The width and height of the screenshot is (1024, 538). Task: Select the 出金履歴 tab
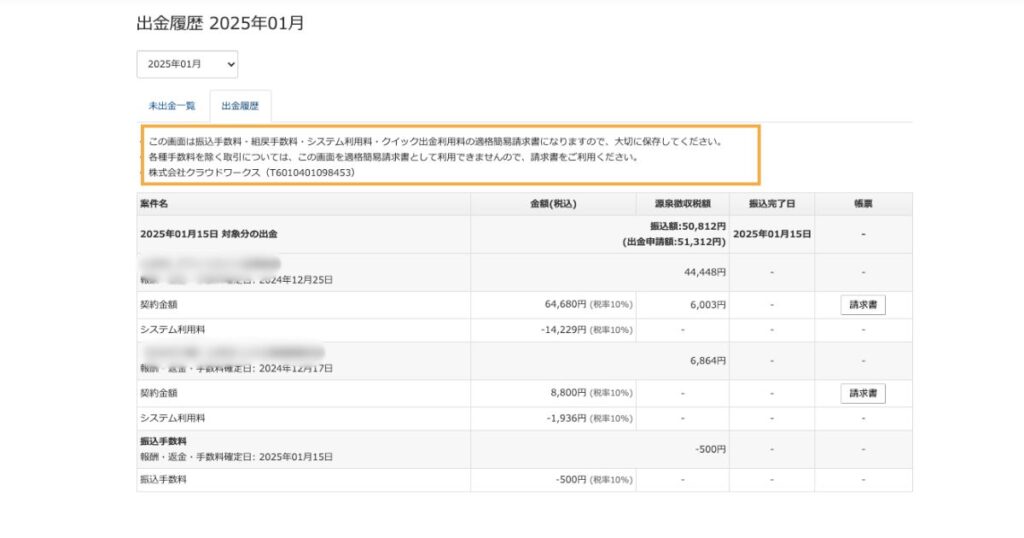tap(240, 106)
